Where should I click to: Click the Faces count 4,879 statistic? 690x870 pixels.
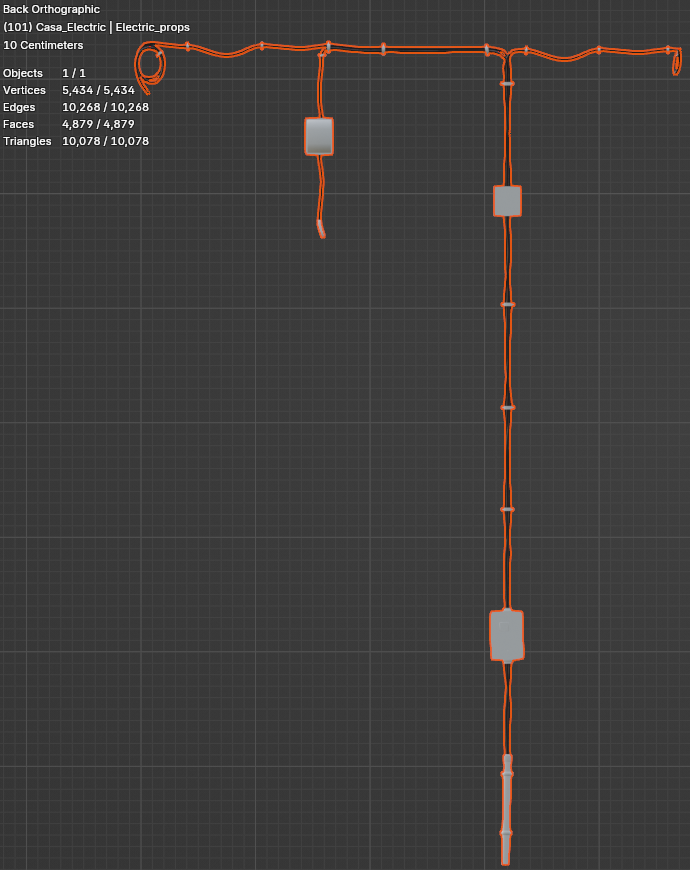(98, 124)
